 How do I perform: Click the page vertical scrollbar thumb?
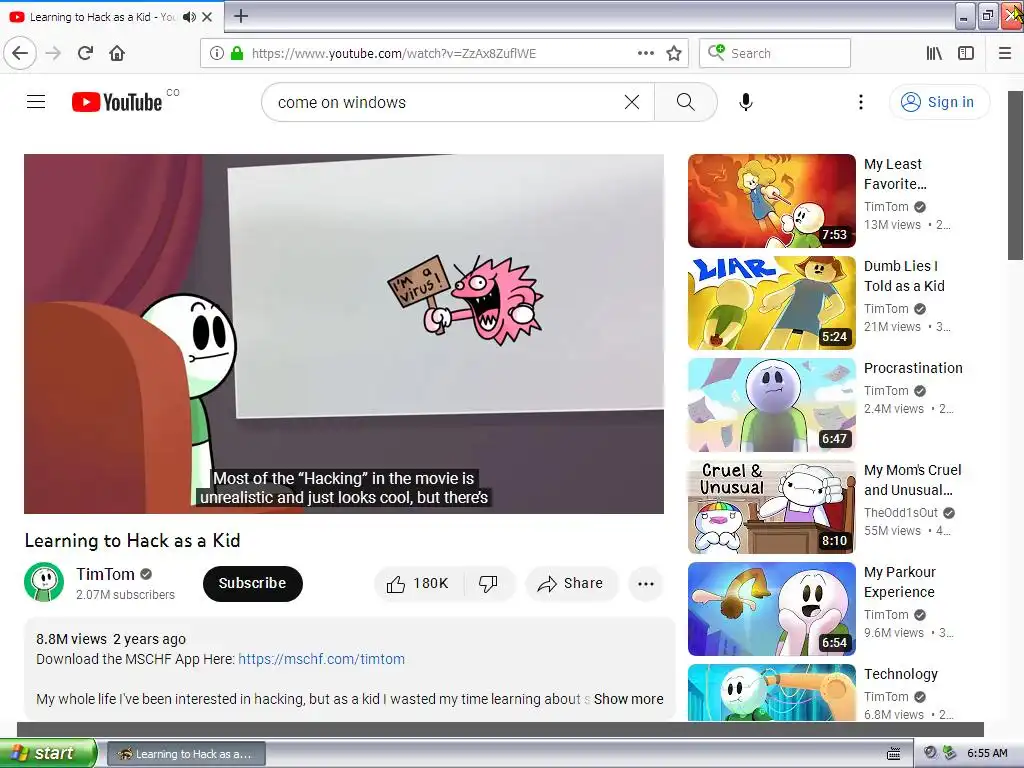coord(1015,175)
